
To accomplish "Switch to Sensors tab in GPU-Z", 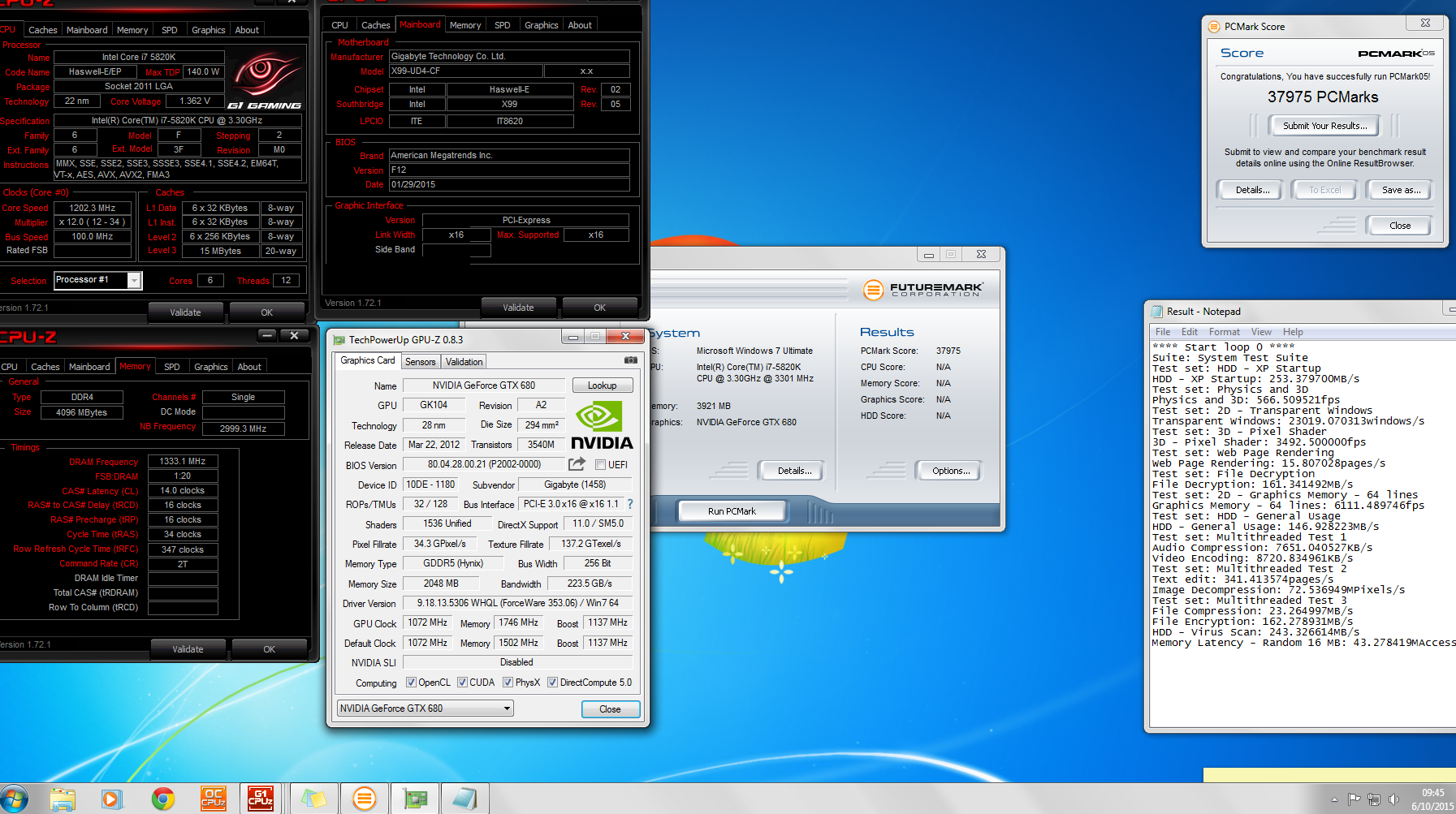I will click(x=421, y=362).
